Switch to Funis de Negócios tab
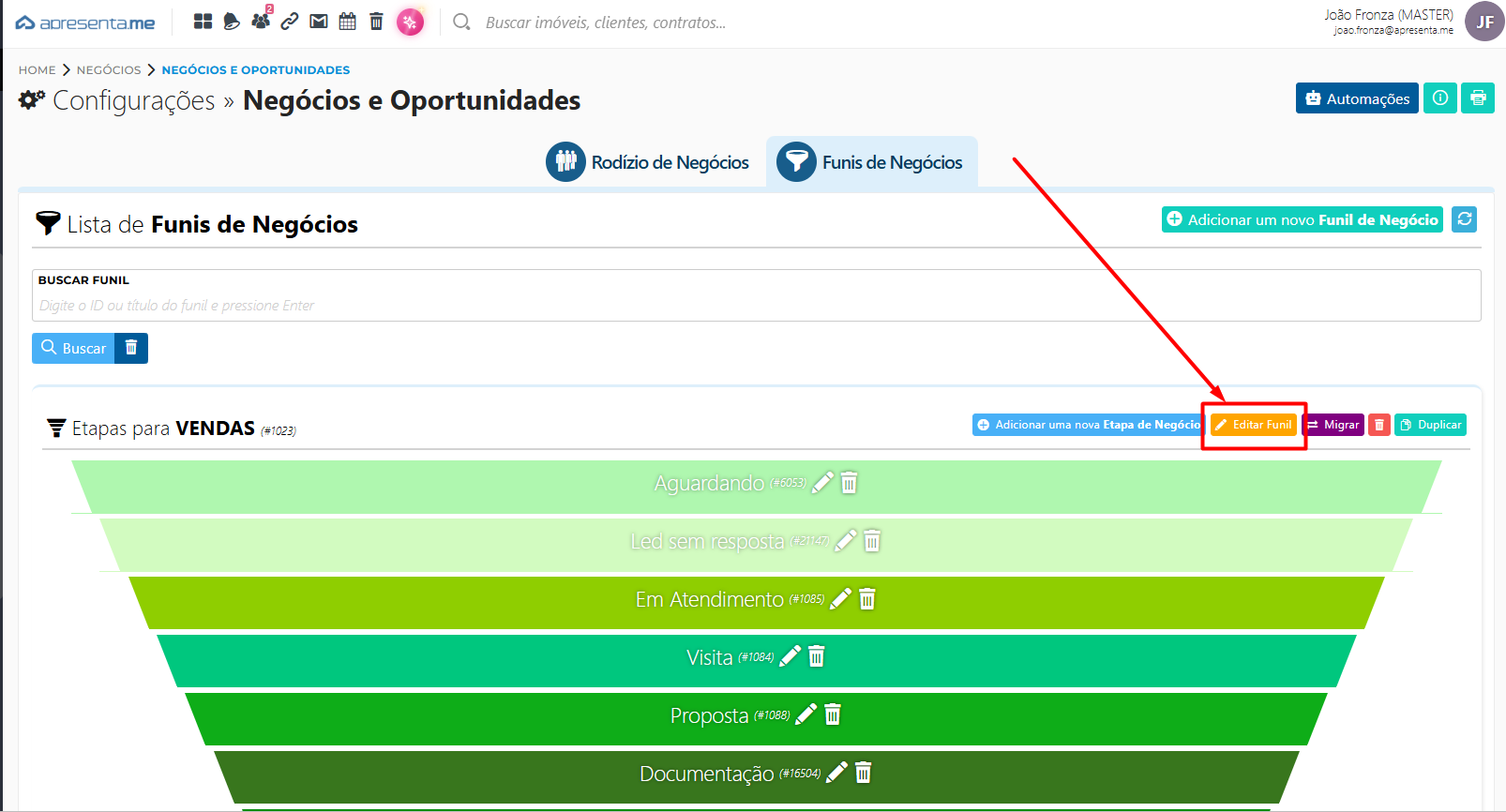This screenshot has width=1506, height=812. (871, 162)
